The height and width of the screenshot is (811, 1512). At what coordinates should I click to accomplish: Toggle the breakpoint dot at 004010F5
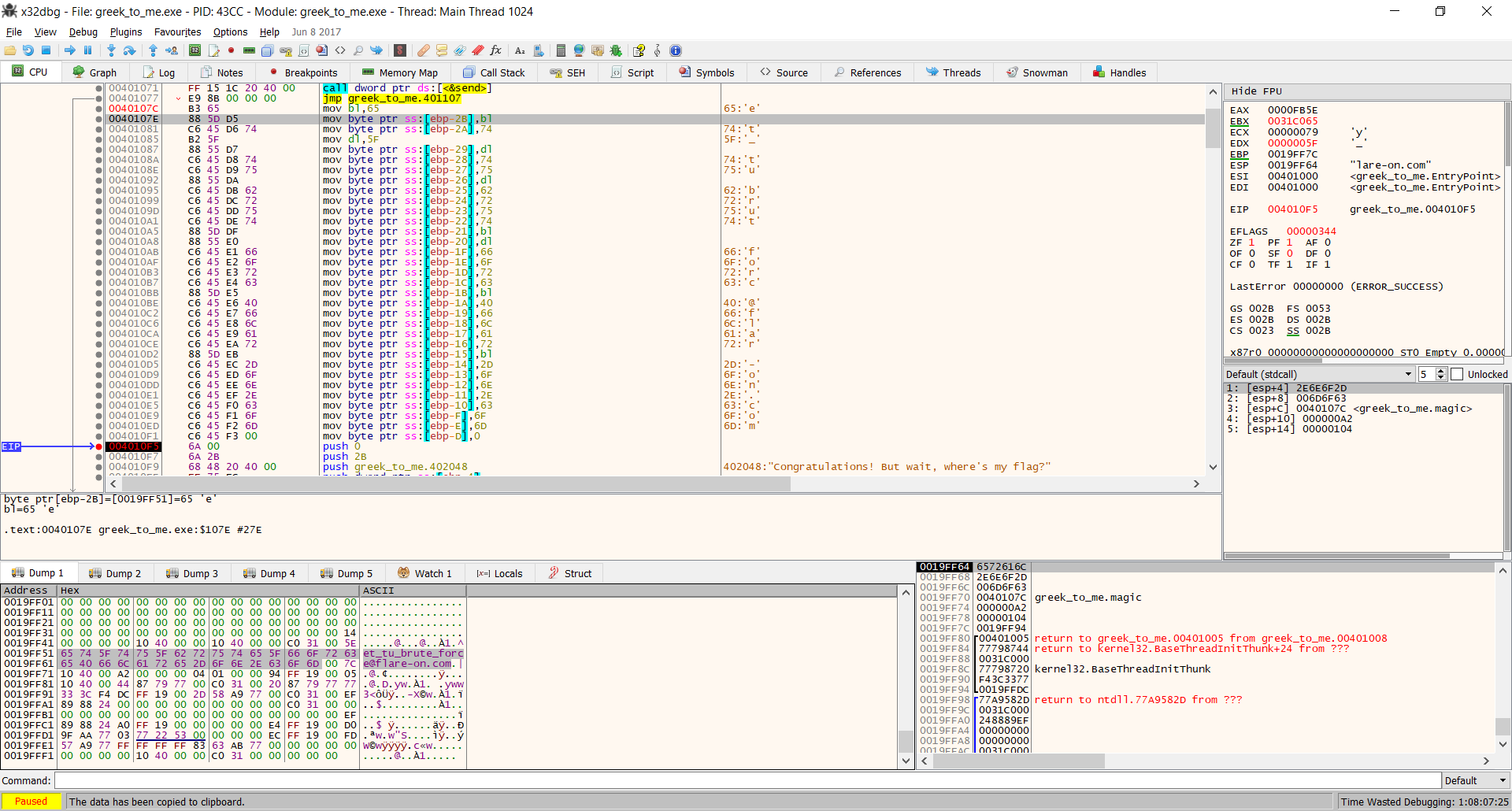point(98,446)
